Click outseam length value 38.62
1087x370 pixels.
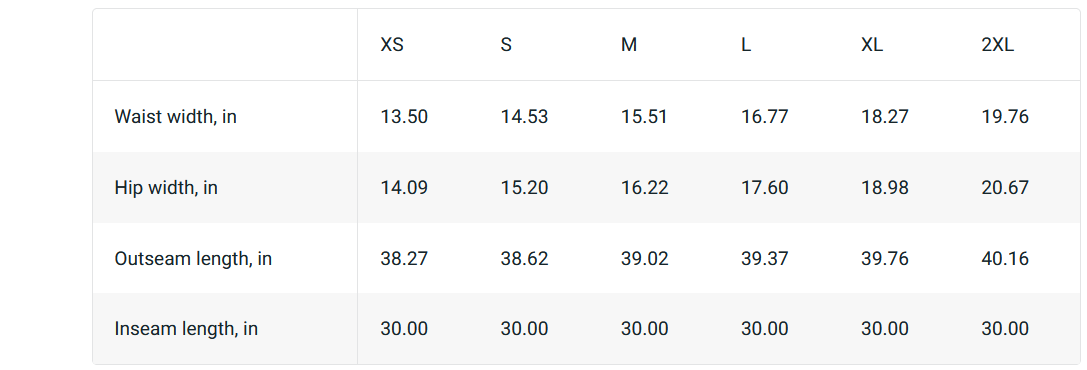[524, 259]
